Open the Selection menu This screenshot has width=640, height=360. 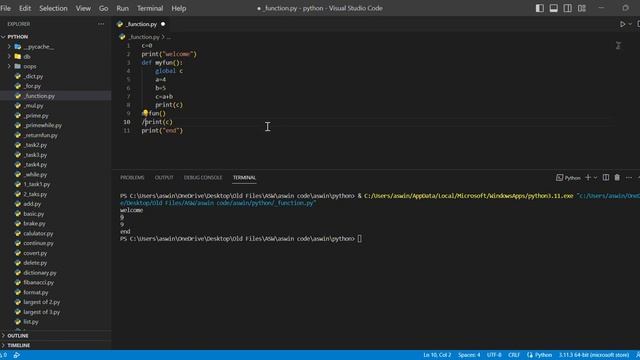pyautogui.click(x=53, y=8)
